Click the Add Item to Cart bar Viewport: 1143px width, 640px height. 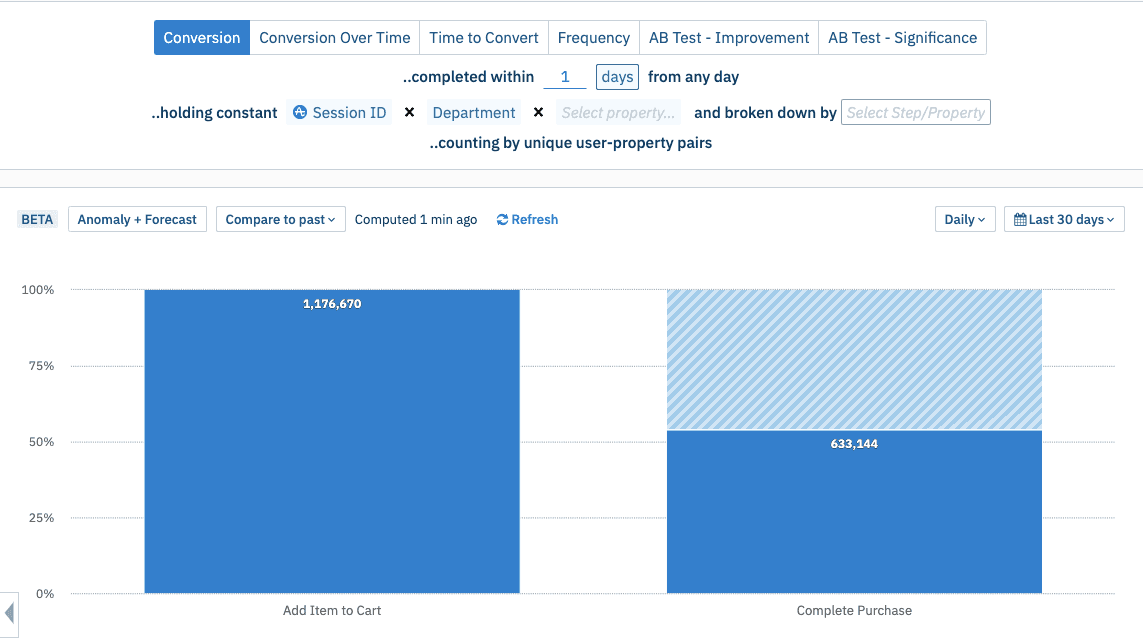[332, 440]
